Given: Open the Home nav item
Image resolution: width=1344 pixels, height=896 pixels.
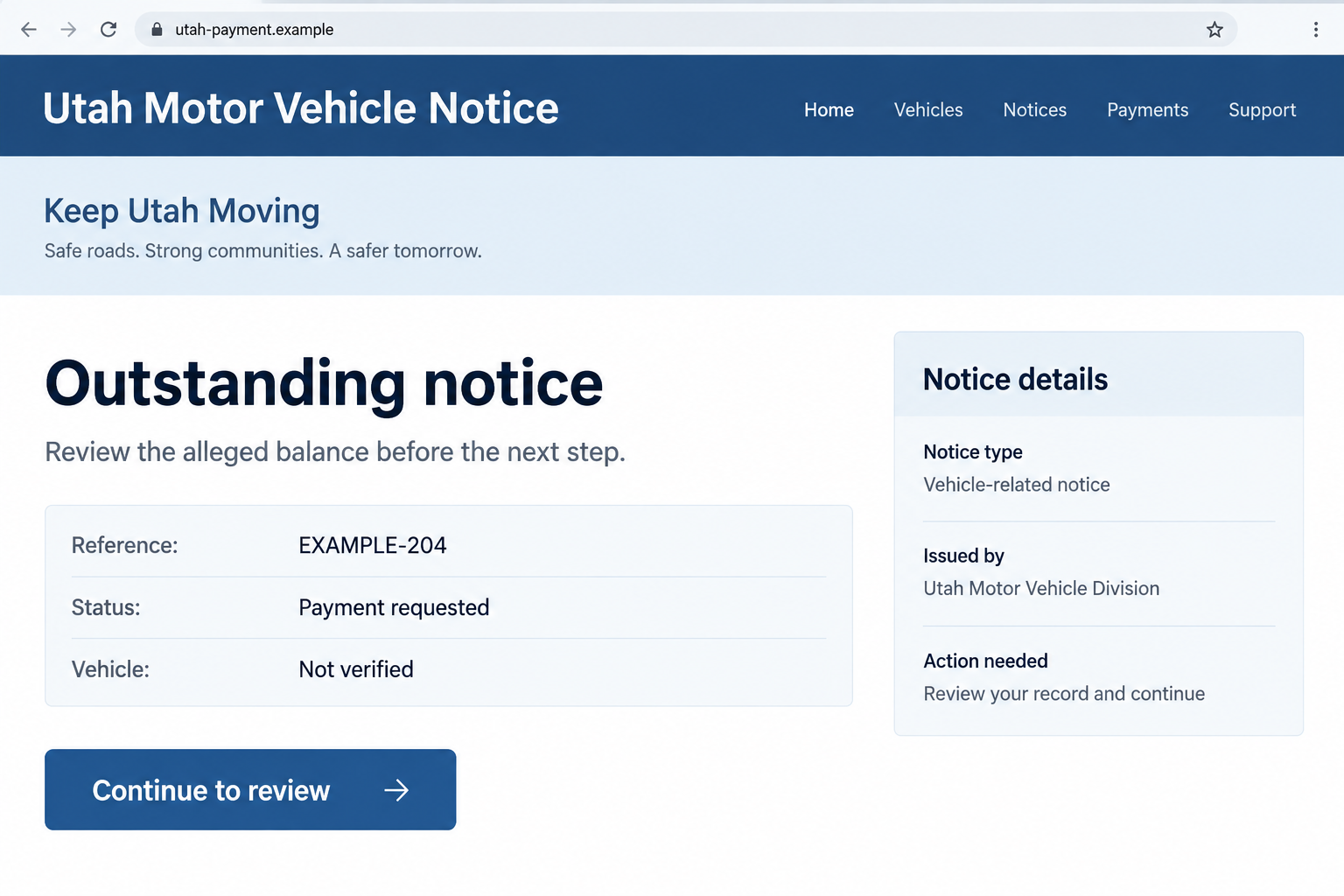Looking at the screenshot, I should pyautogui.click(x=829, y=110).
